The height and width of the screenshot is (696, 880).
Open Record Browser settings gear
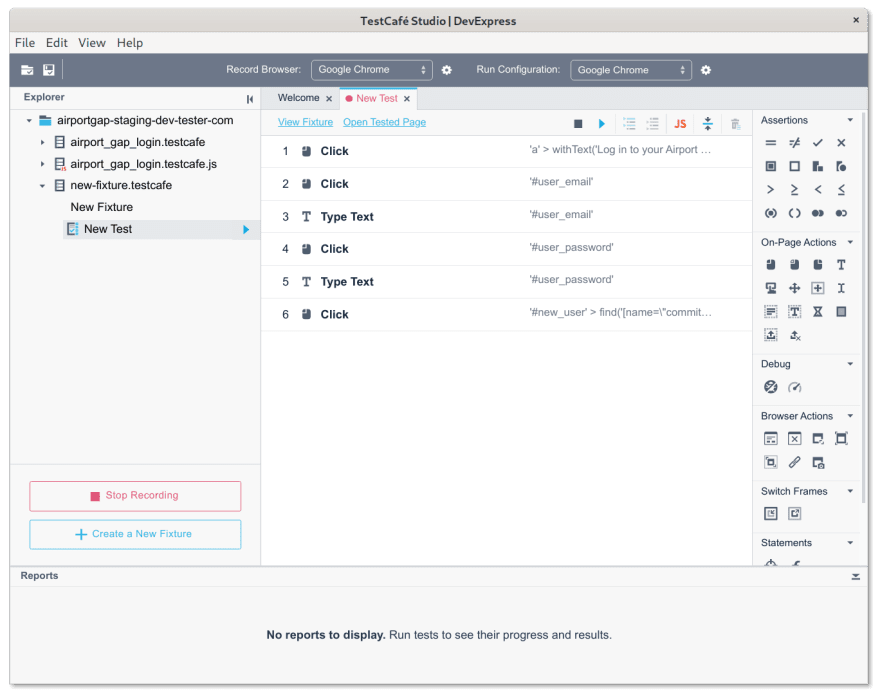pyautogui.click(x=446, y=70)
